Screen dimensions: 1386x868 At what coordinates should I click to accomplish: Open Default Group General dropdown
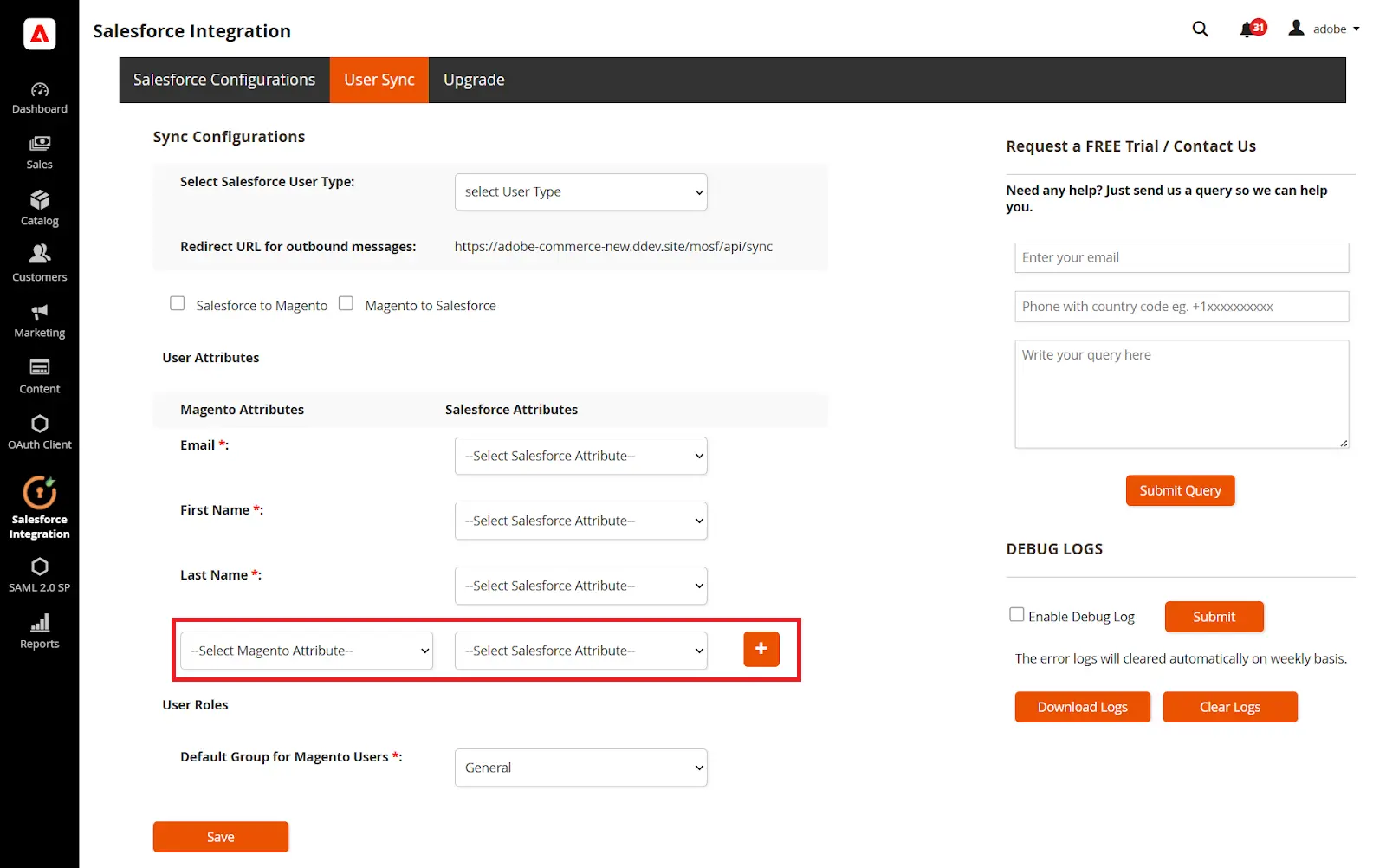(580, 768)
